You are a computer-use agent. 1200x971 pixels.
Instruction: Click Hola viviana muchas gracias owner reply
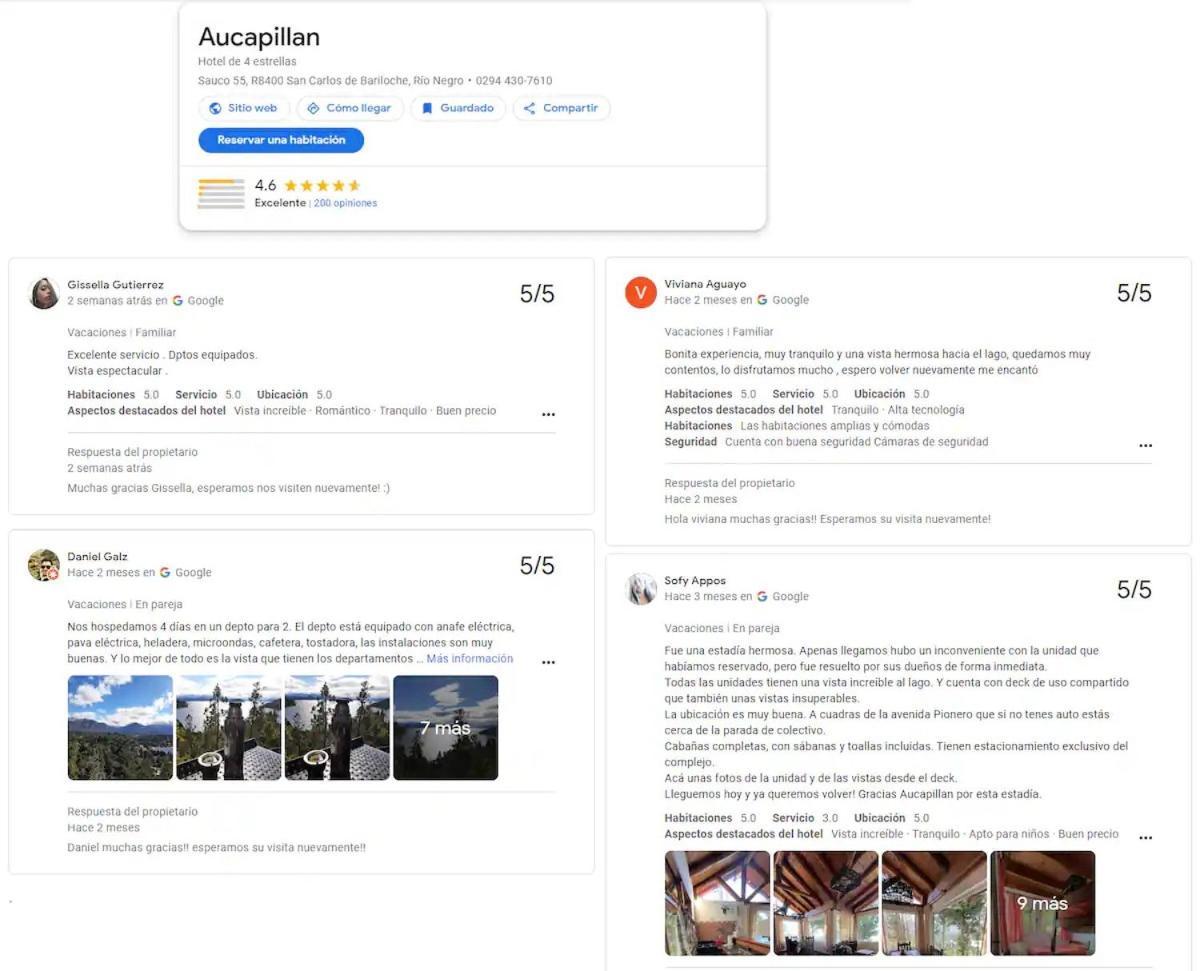click(x=827, y=520)
